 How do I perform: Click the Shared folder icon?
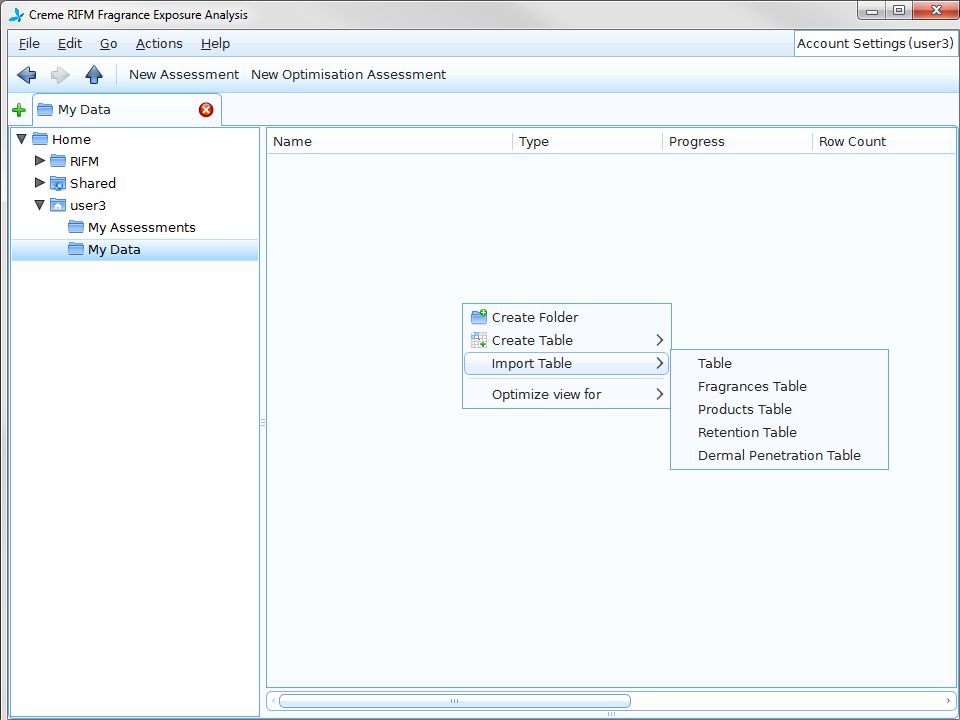click(x=58, y=183)
